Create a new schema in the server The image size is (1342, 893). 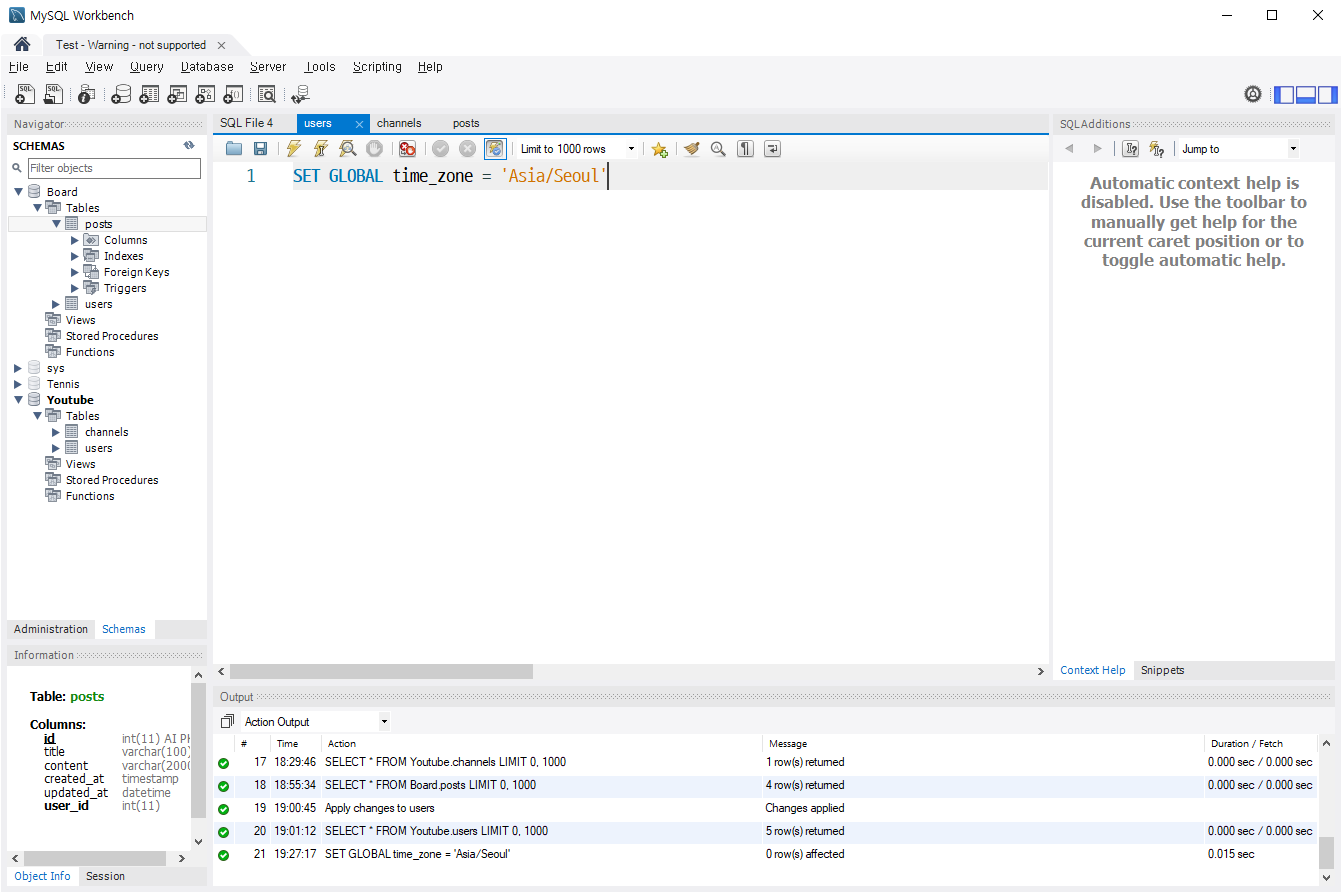[x=121, y=94]
